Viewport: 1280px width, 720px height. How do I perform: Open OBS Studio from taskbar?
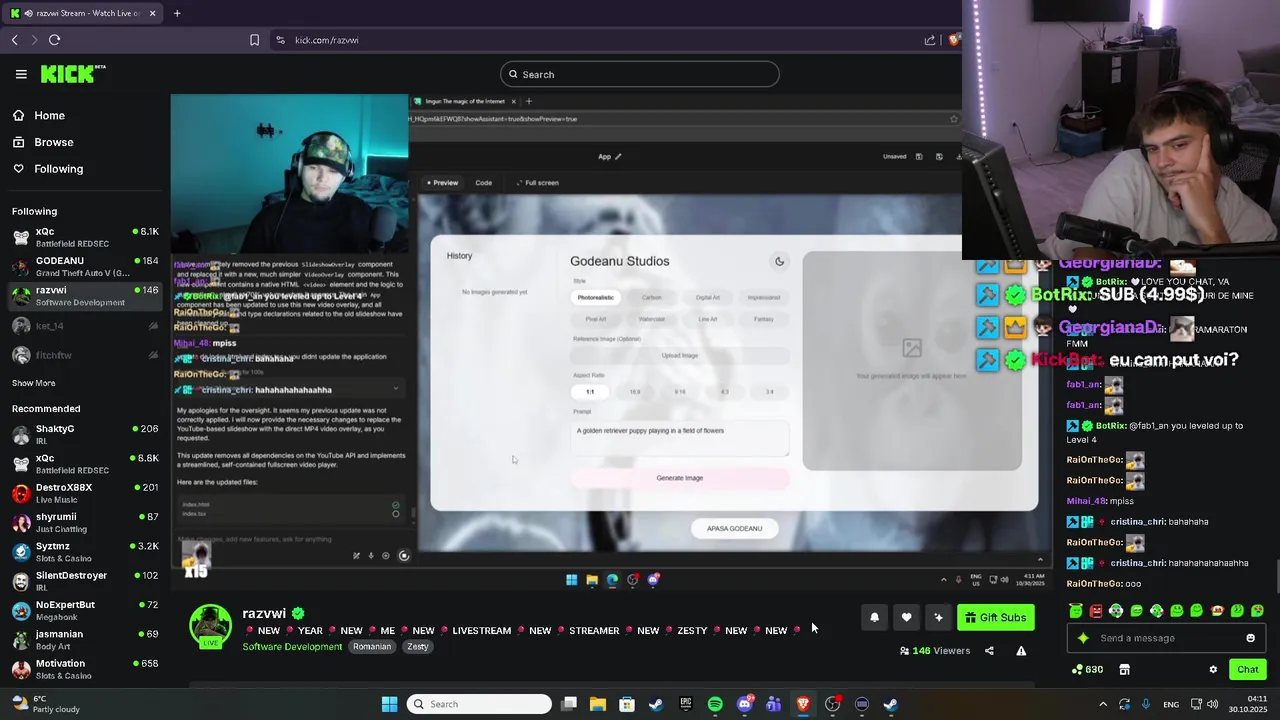pos(832,704)
